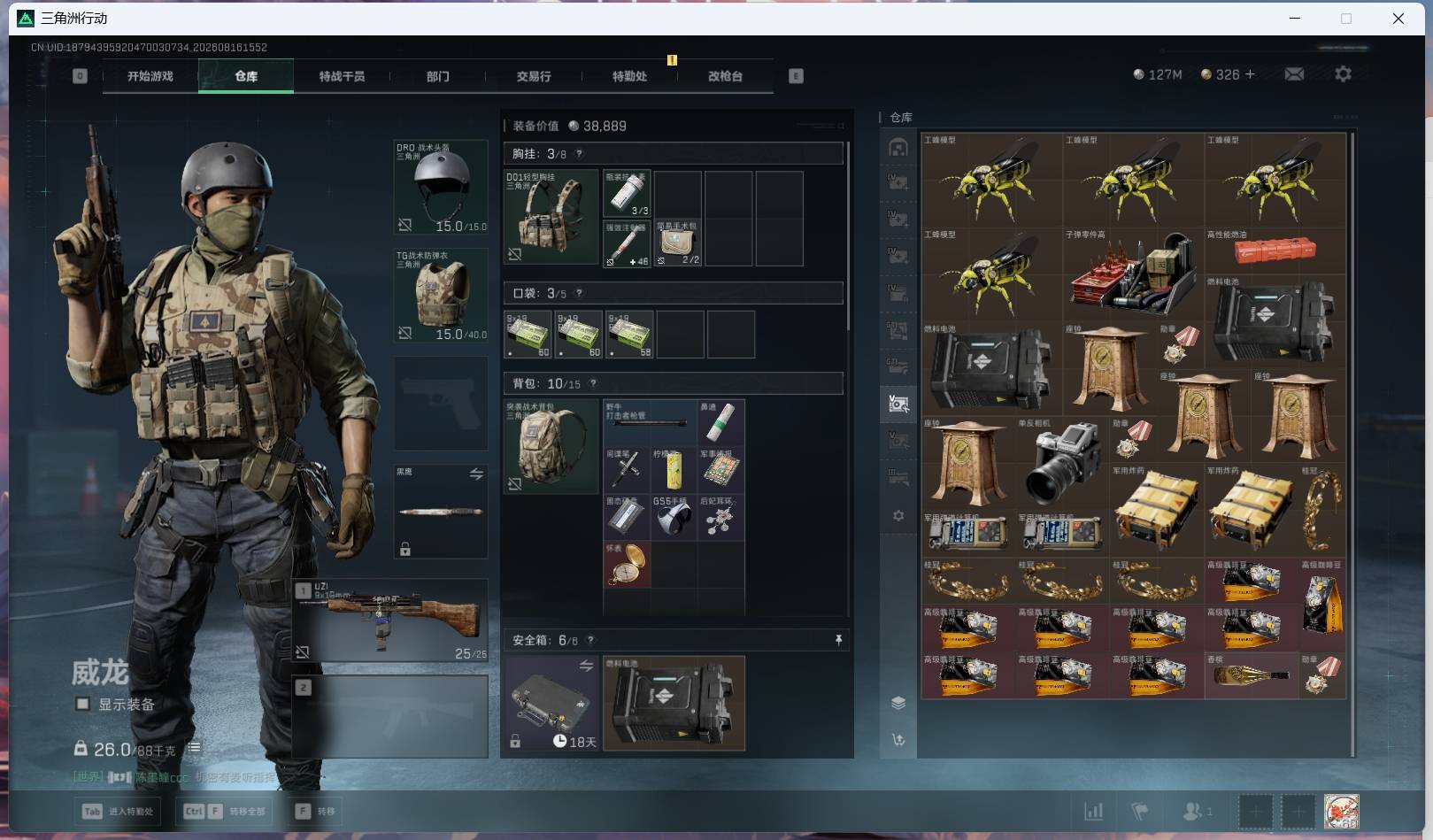Toggle the 安全箱 pin icon

click(x=838, y=640)
